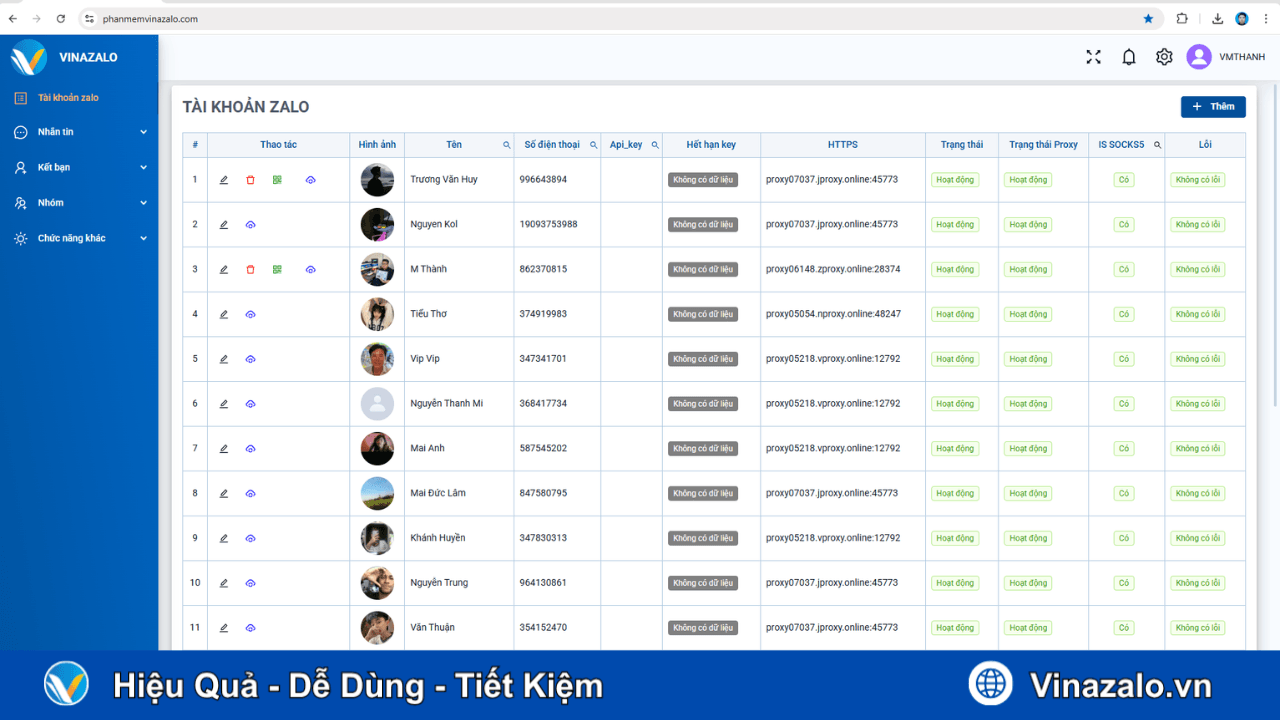The height and width of the screenshot is (720, 1280).
Task: Click Tiểu Thơ's profile picture
Action: coord(377,313)
